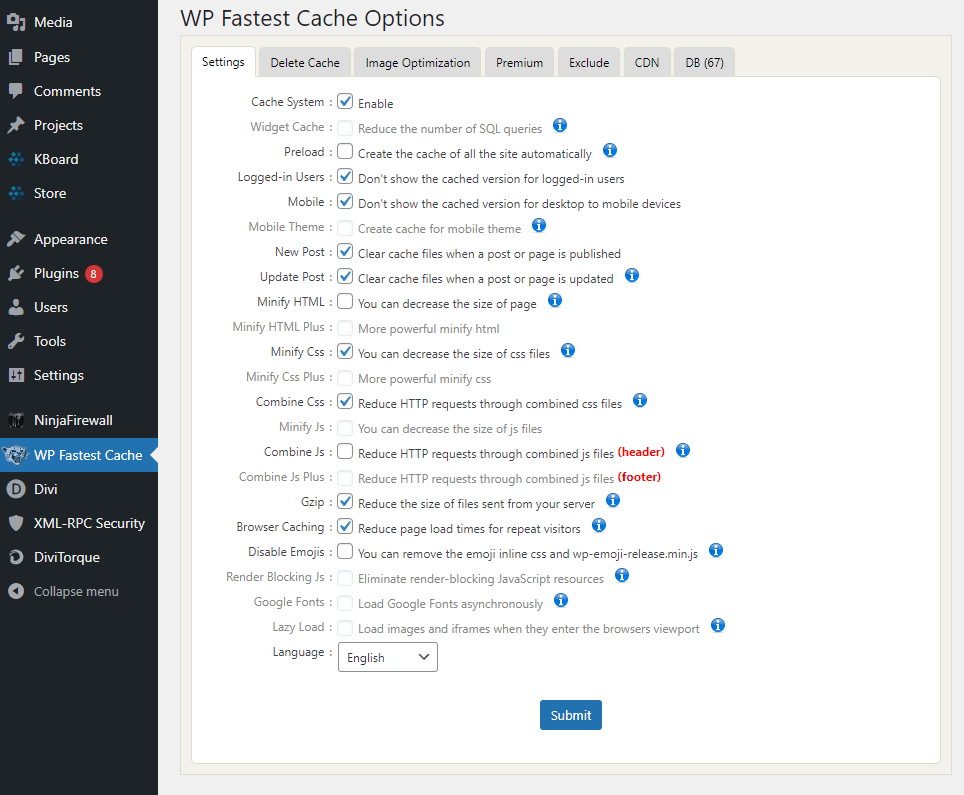Go to Appearance in the sidebar
The height and width of the screenshot is (795, 964).
point(71,239)
